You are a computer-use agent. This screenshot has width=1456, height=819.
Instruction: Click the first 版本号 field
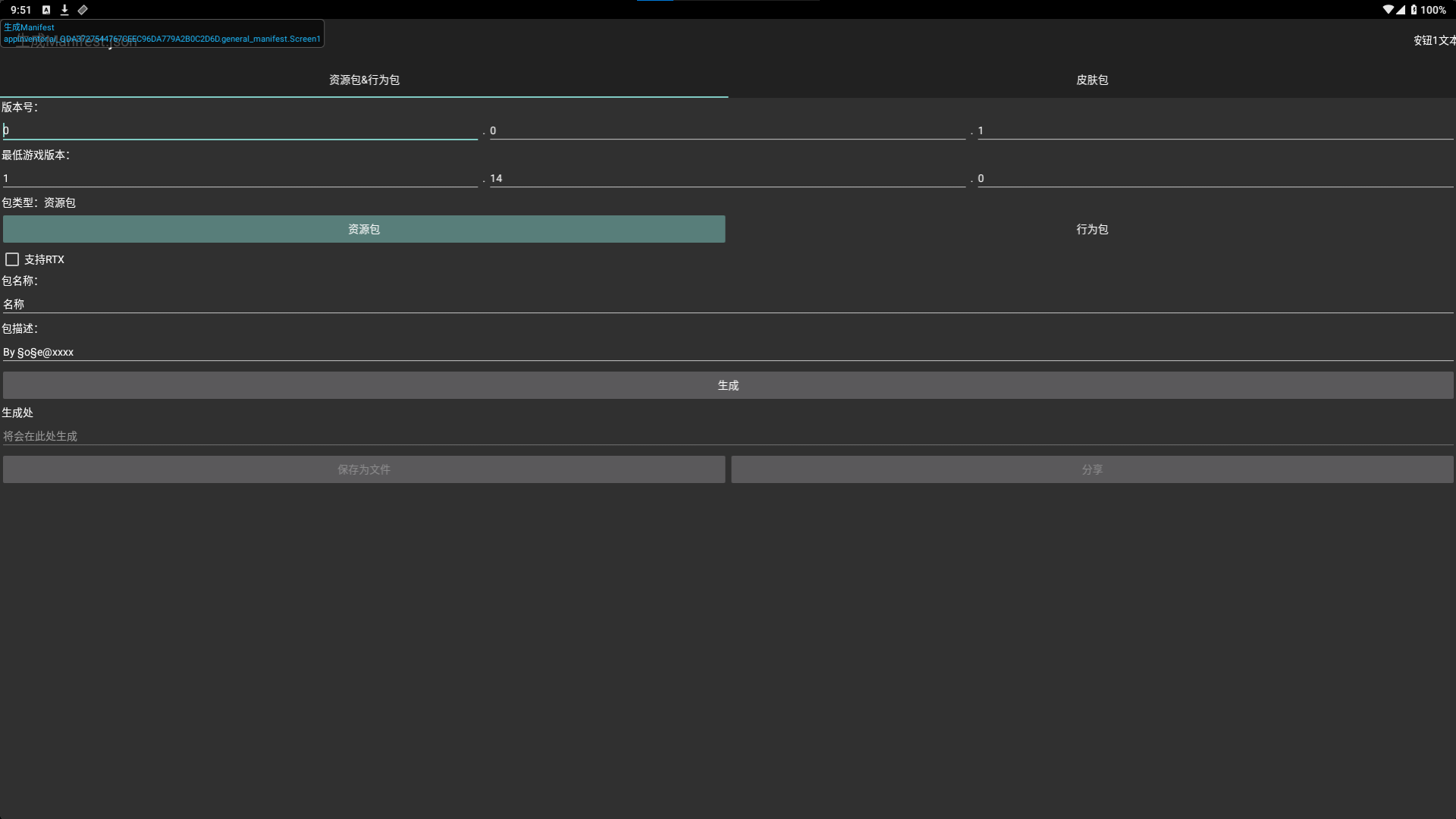coord(240,130)
